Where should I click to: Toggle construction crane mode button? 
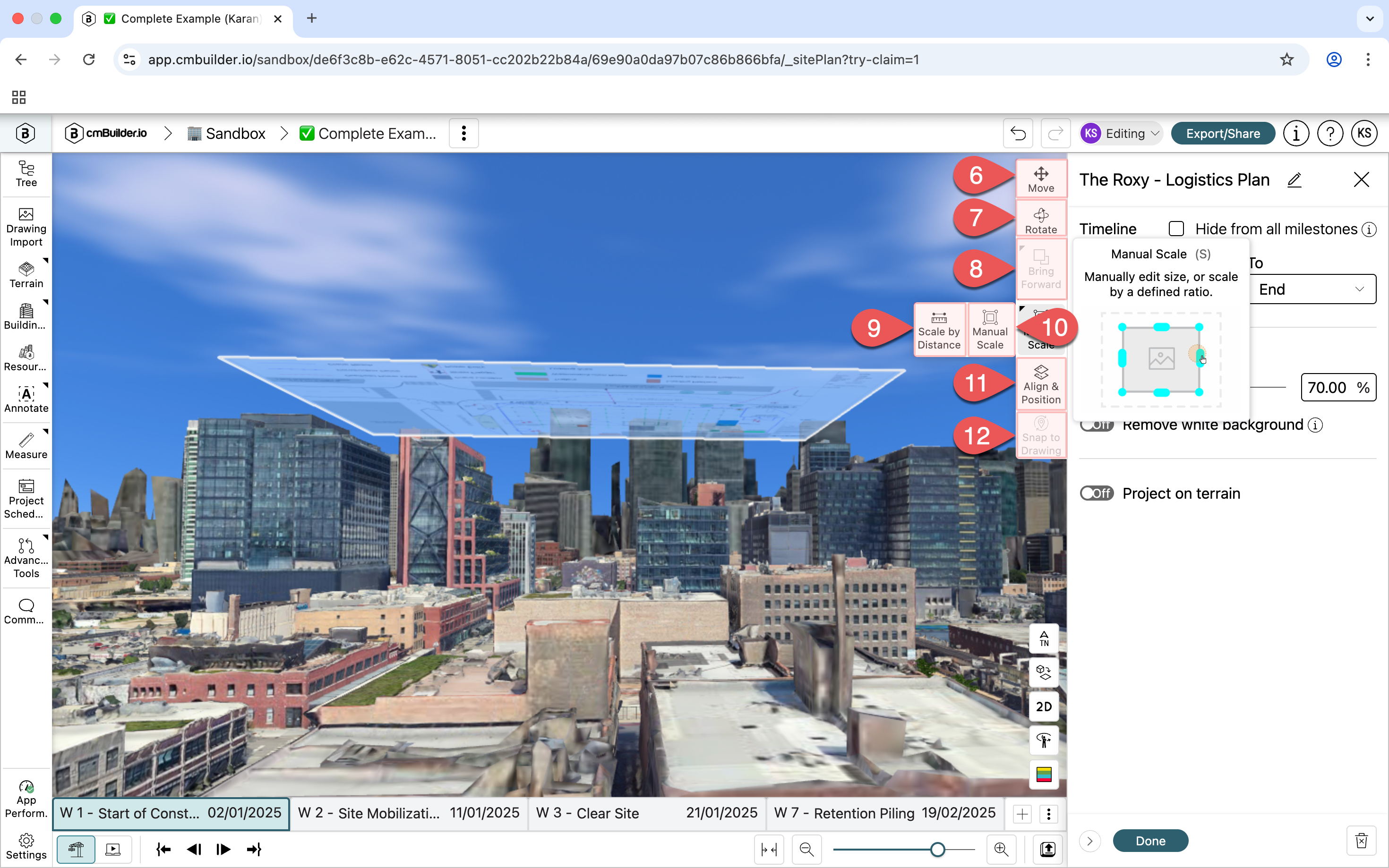click(x=77, y=849)
